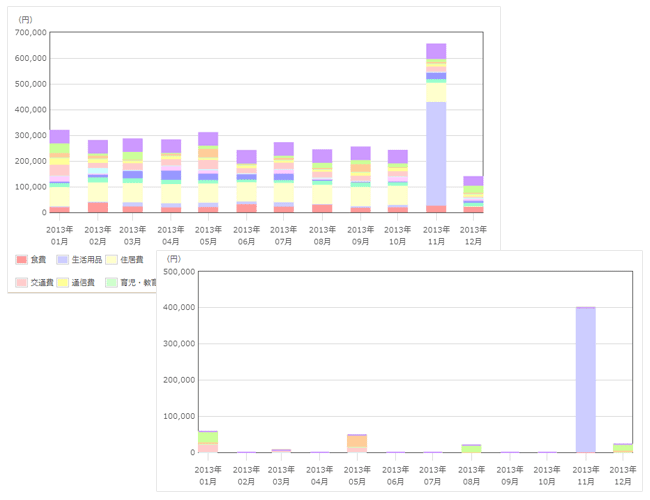Select the purple top segment of top chart's January bar
The width and height of the screenshot is (650, 500).
tap(60, 137)
